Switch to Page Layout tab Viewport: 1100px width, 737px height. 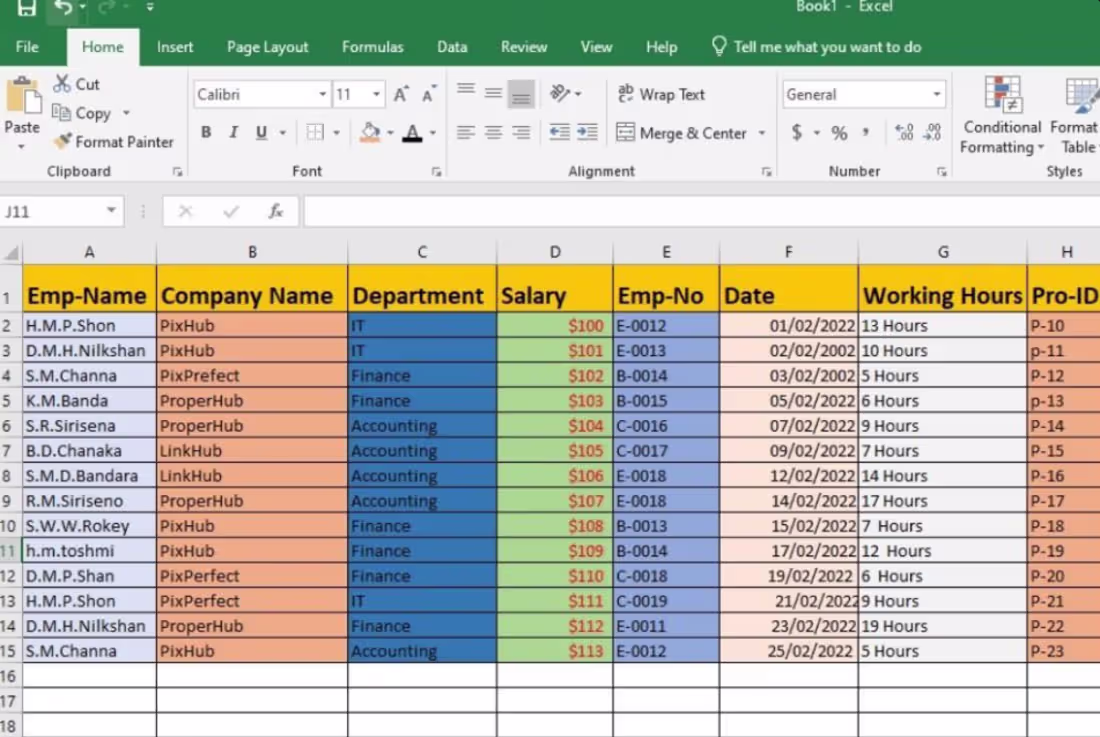point(267,47)
